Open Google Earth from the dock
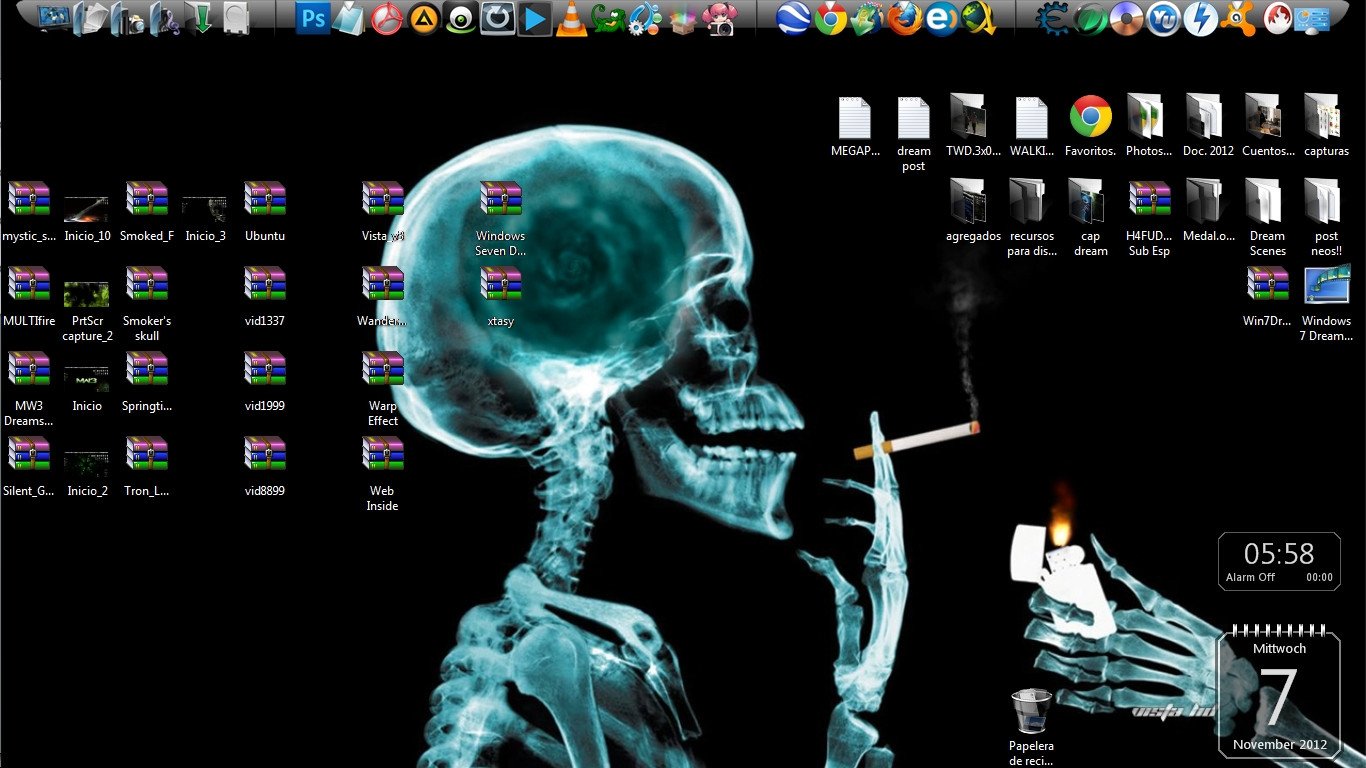Screen dimensions: 1366x768 [x=794, y=17]
